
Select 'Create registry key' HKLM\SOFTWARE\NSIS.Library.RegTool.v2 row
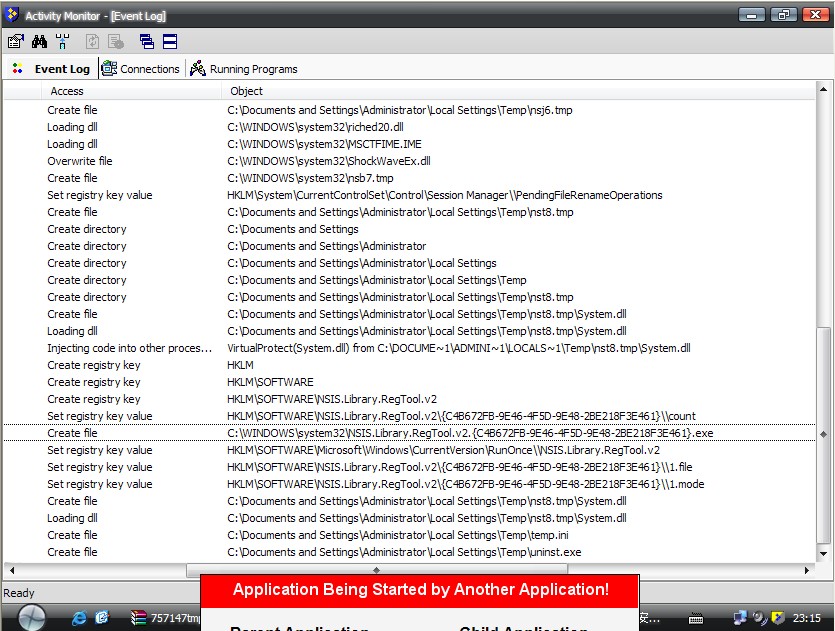pos(409,399)
